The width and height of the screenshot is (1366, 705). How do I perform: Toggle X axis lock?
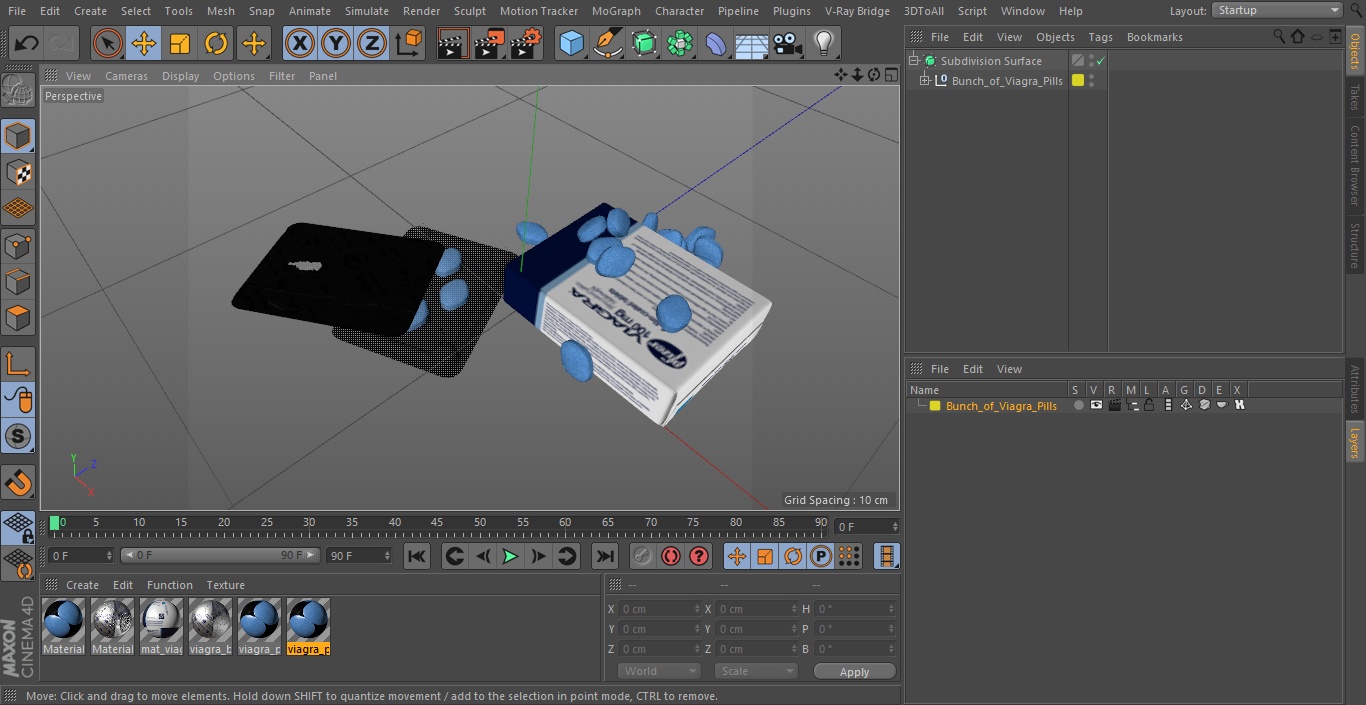(x=300, y=43)
